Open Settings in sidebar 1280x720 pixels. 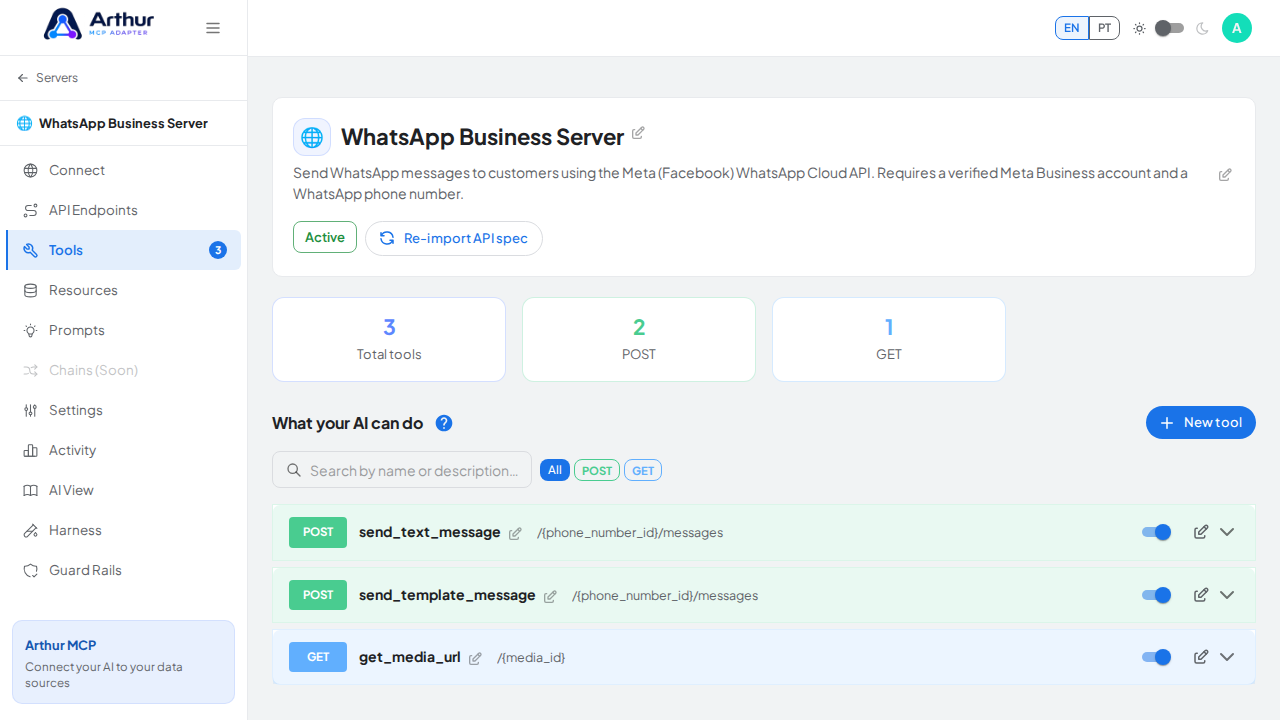pos(123,410)
